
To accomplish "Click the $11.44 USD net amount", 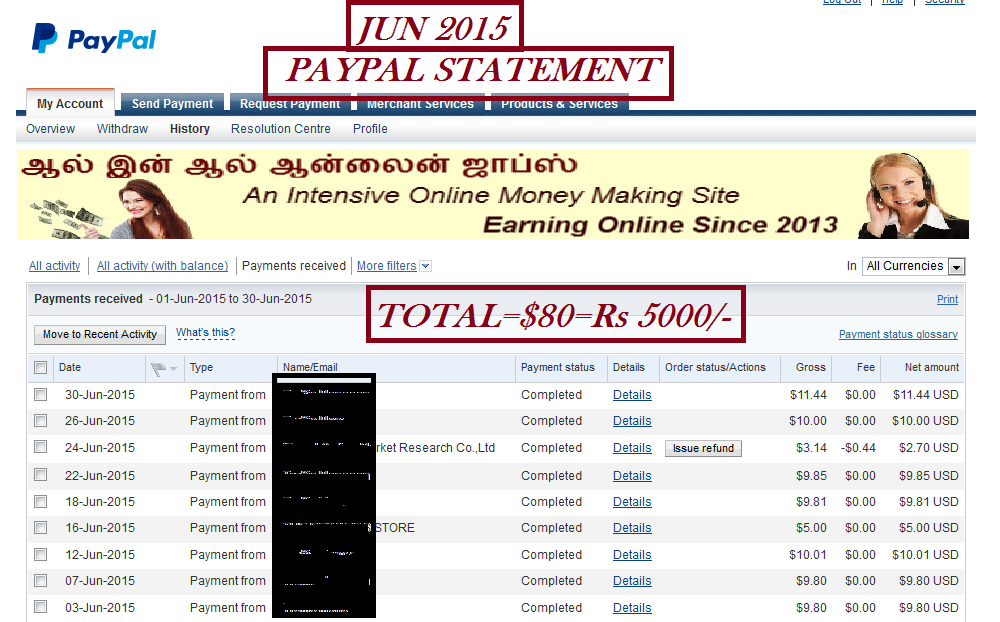I will click(925, 395).
